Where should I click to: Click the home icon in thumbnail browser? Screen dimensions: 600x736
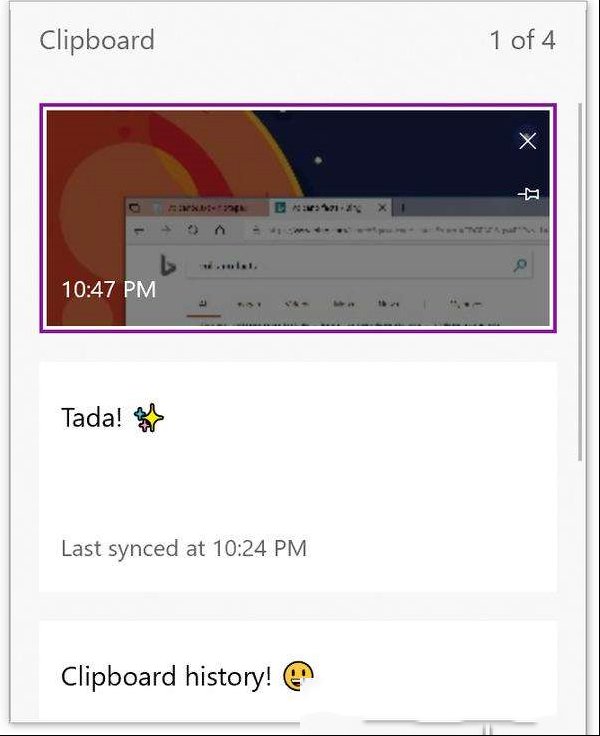220,230
